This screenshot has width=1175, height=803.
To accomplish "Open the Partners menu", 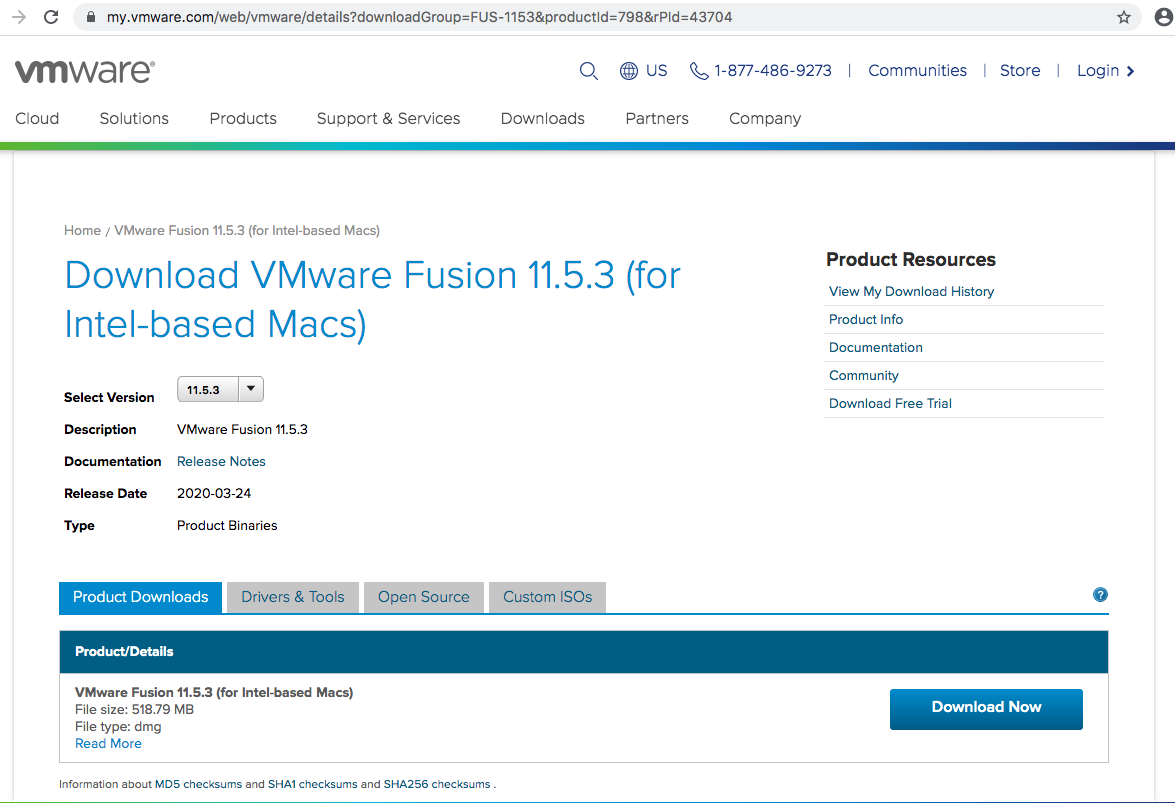I will point(656,118).
